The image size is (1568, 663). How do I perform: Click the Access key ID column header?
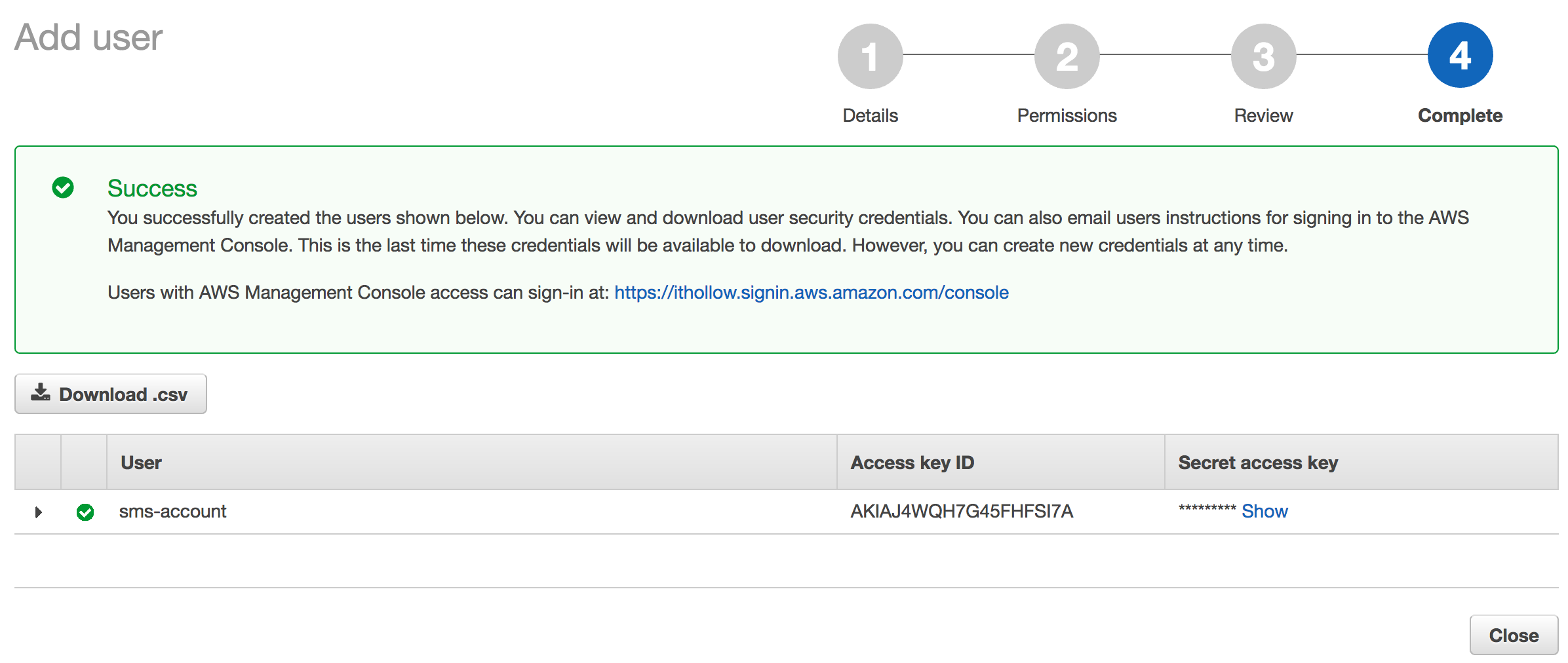point(912,463)
